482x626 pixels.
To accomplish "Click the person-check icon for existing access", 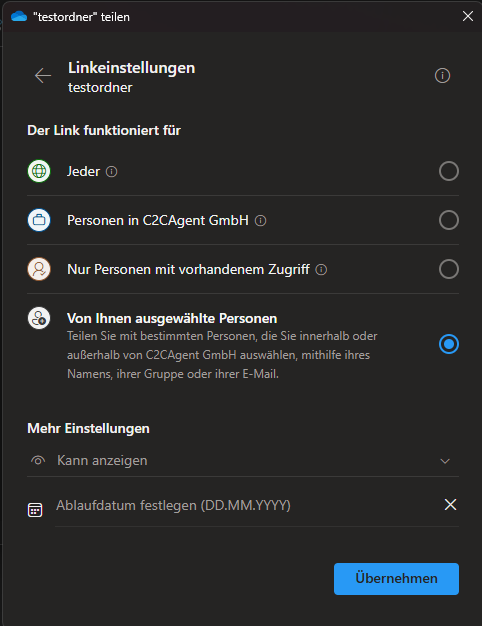I will (x=39, y=269).
